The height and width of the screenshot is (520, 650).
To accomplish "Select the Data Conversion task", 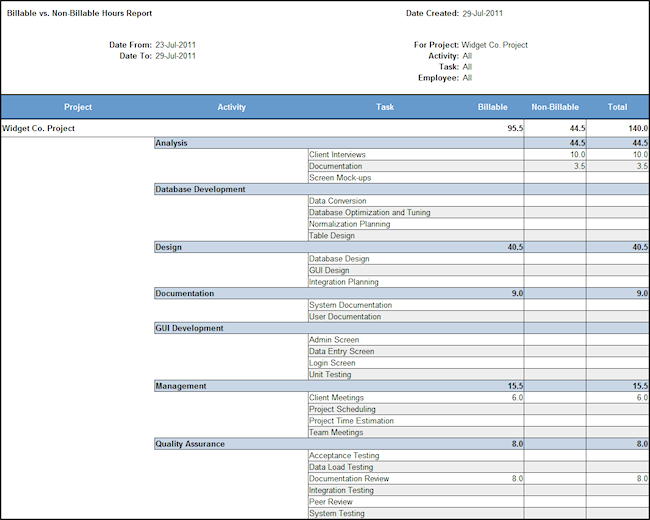I will click(337, 201).
